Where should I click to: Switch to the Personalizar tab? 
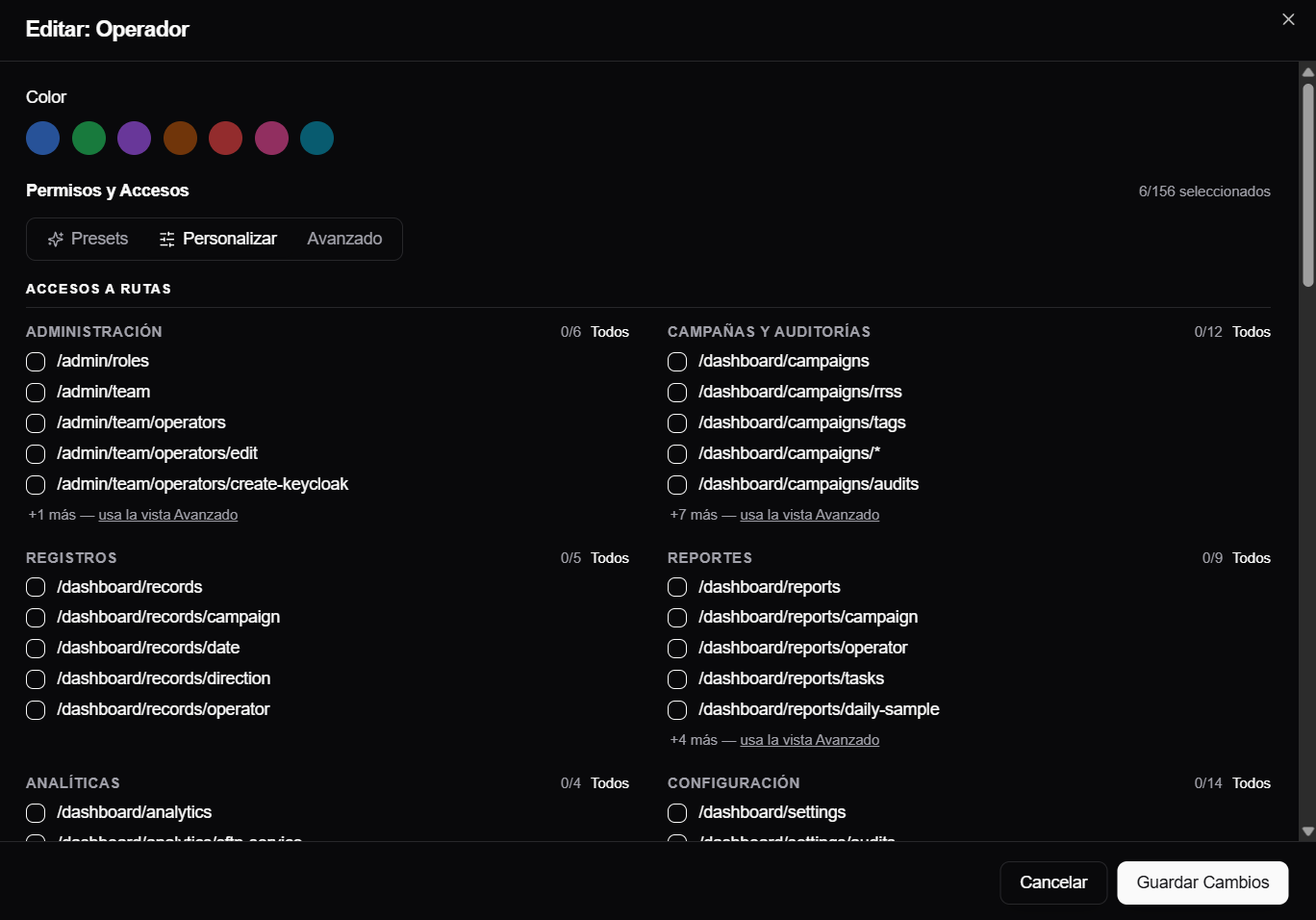click(x=218, y=239)
